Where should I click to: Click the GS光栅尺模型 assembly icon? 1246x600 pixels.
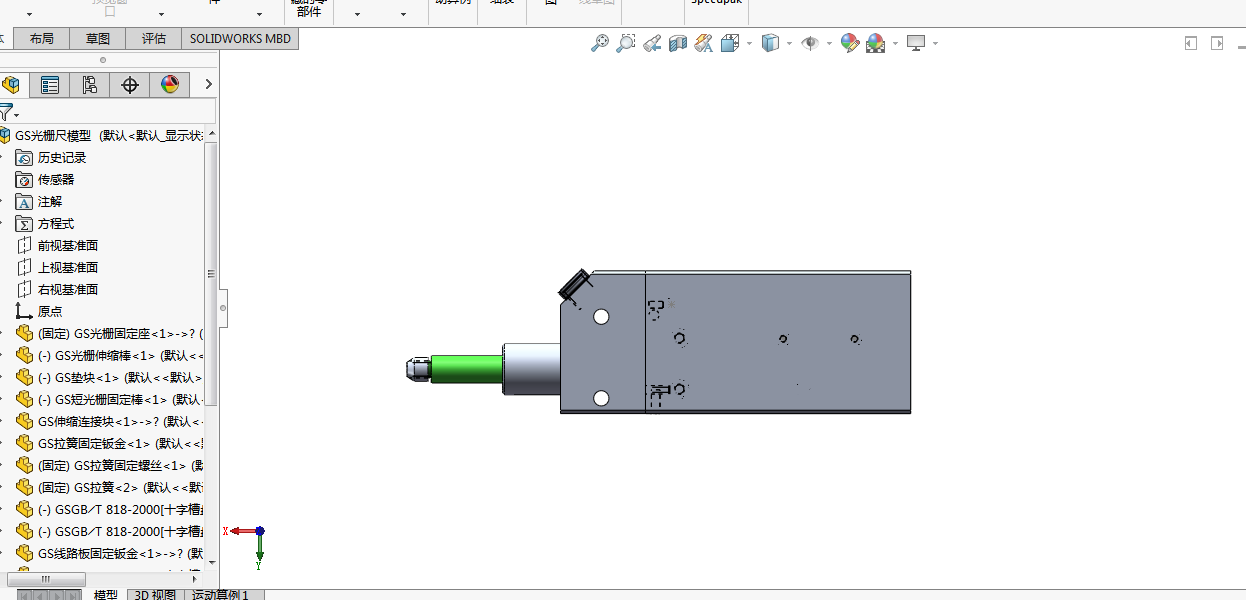4,136
